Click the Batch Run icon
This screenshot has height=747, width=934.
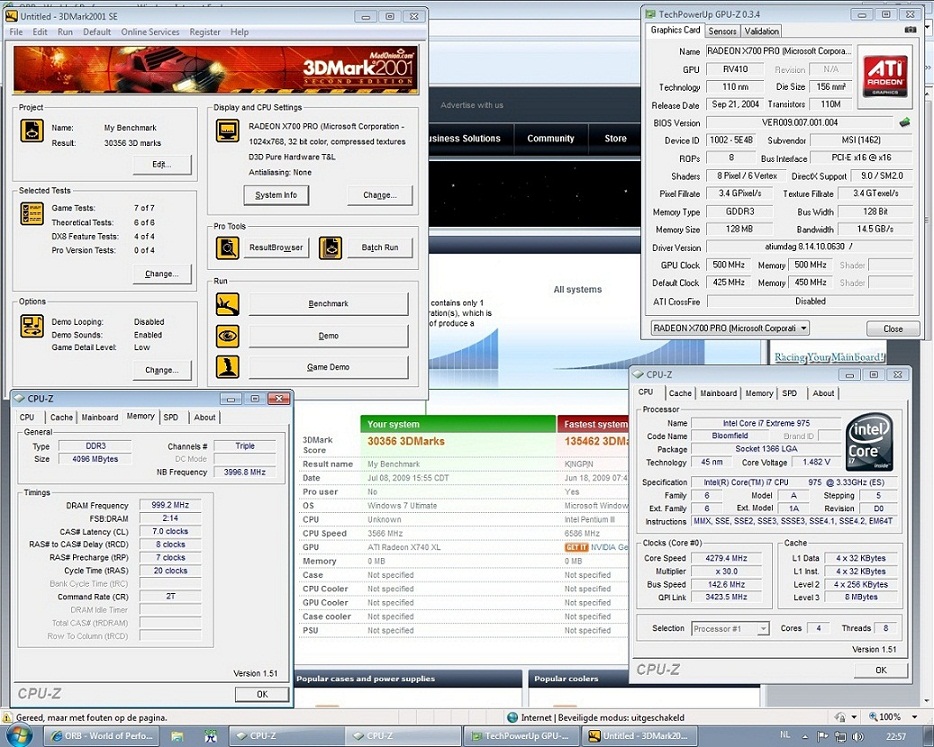click(x=331, y=248)
